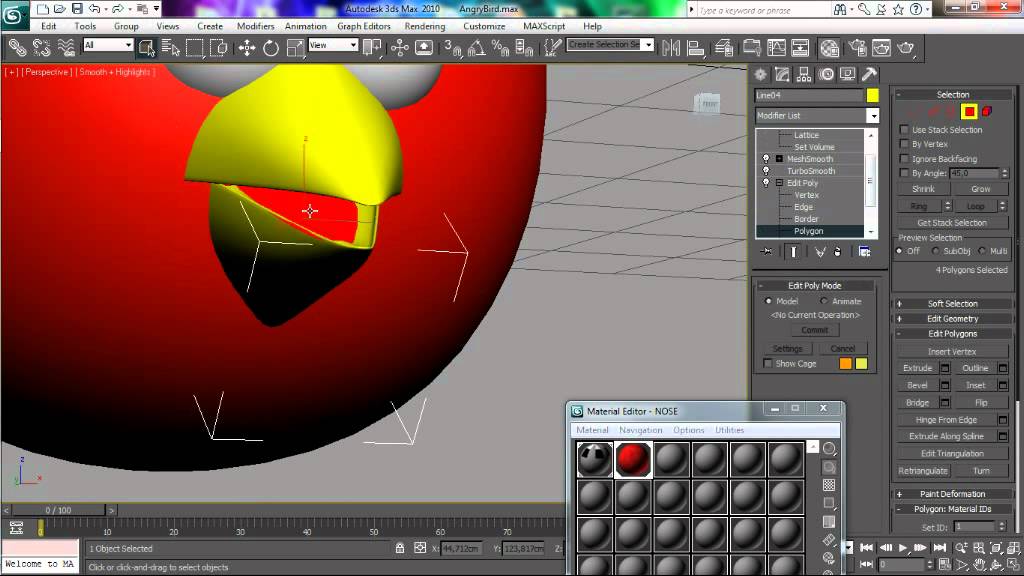Select the Scale tool in main toolbar
The height and width of the screenshot is (576, 1024).
coord(295,48)
